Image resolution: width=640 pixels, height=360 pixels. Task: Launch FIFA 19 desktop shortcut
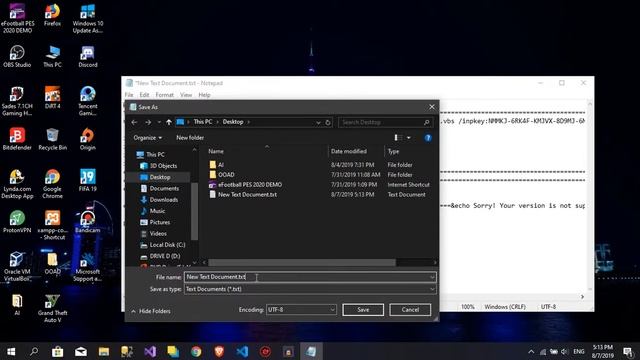coord(88,180)
